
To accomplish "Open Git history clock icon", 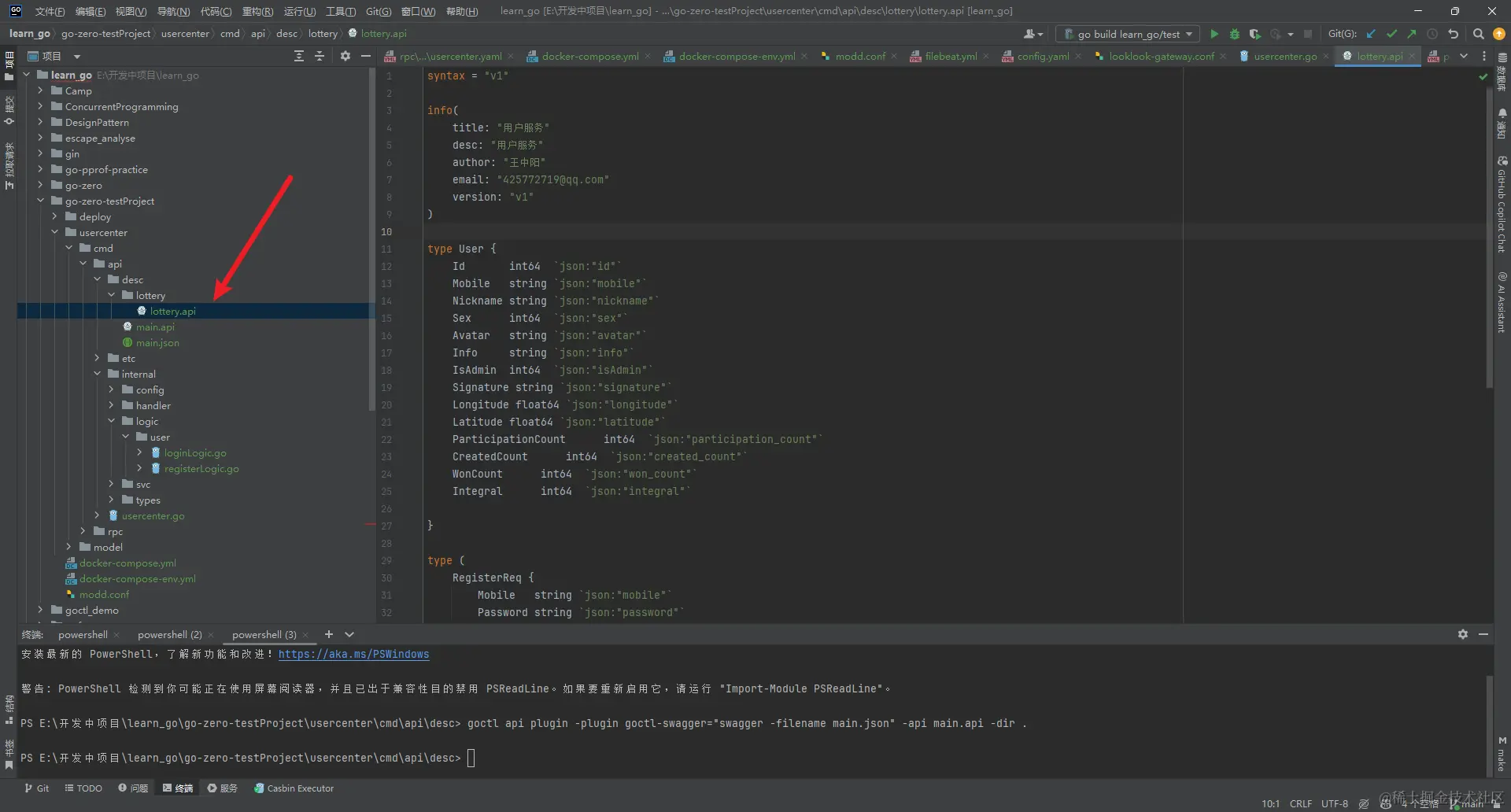I will coord(1432,34).
